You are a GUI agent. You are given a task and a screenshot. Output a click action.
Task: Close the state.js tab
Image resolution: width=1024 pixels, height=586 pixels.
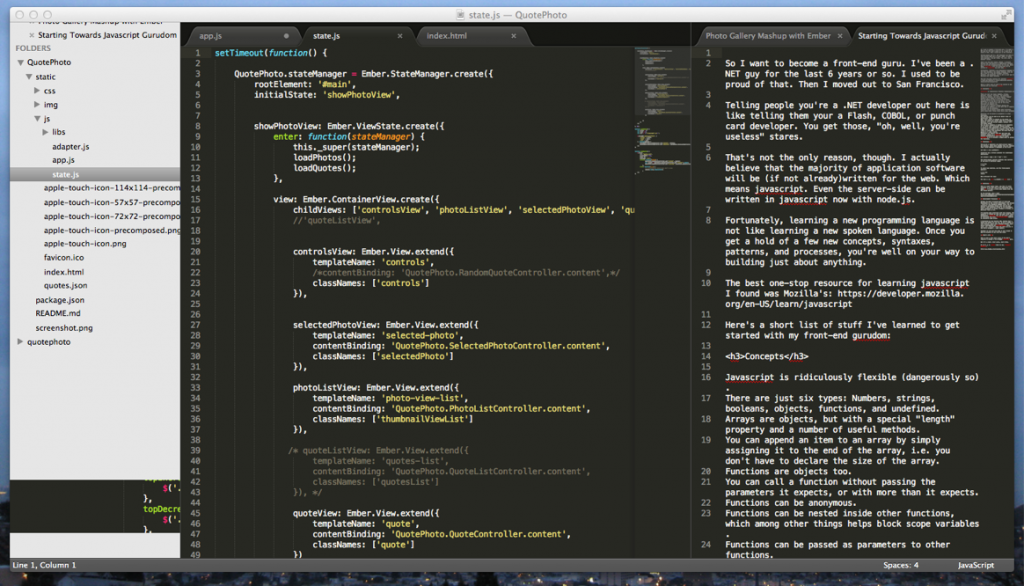(400, 36)
